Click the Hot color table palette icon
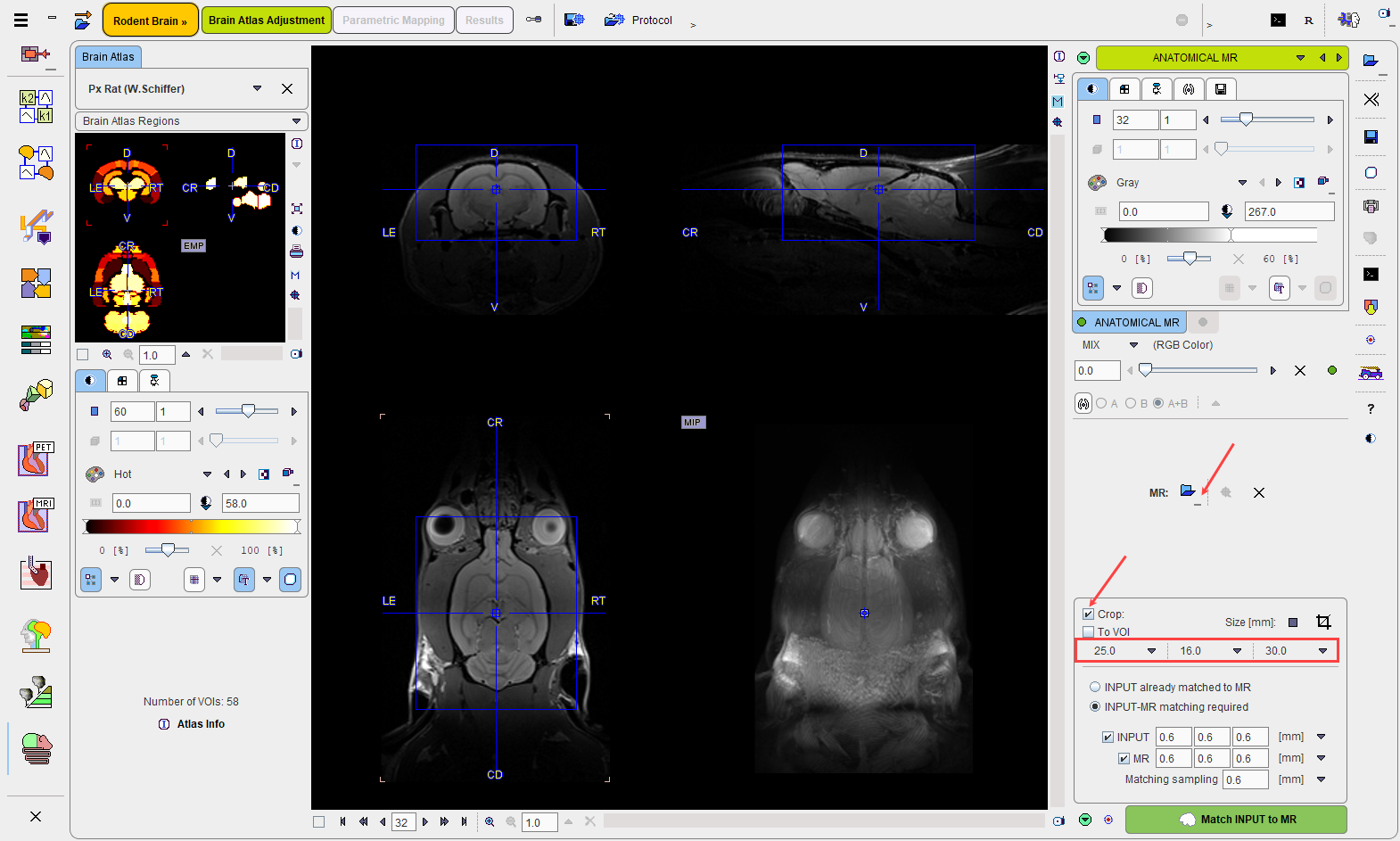This screenshot has width=1400, height=841. tap(95, 474)
